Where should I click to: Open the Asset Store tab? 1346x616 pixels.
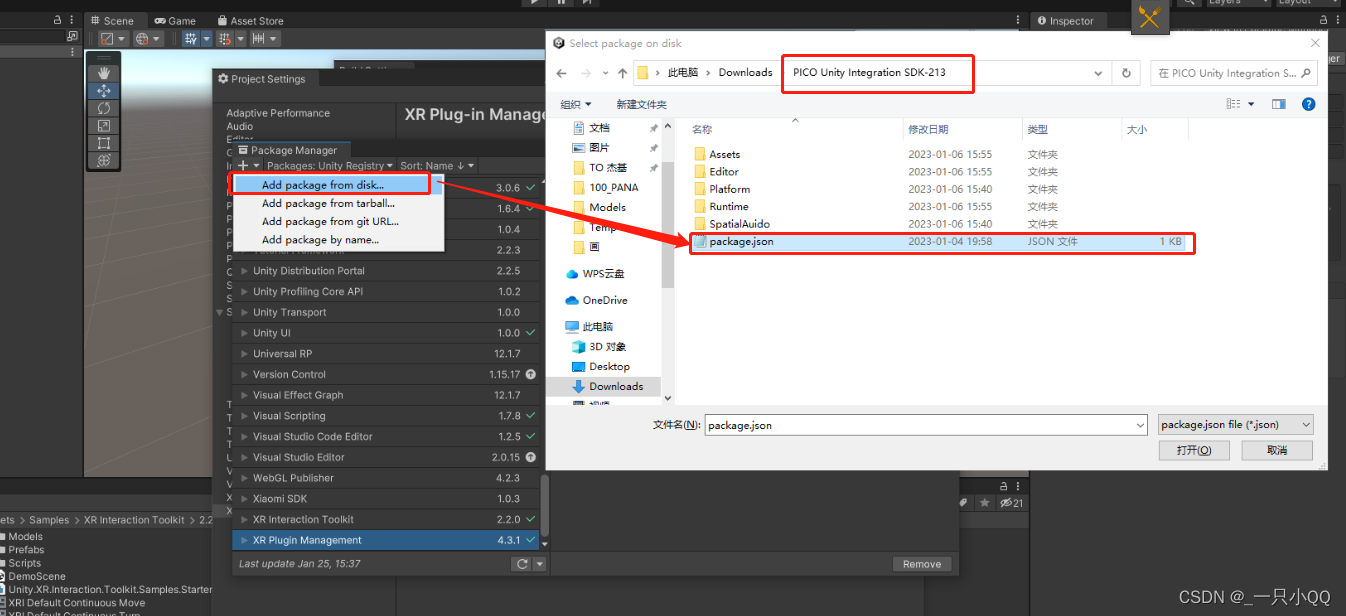tap(250, 20)
